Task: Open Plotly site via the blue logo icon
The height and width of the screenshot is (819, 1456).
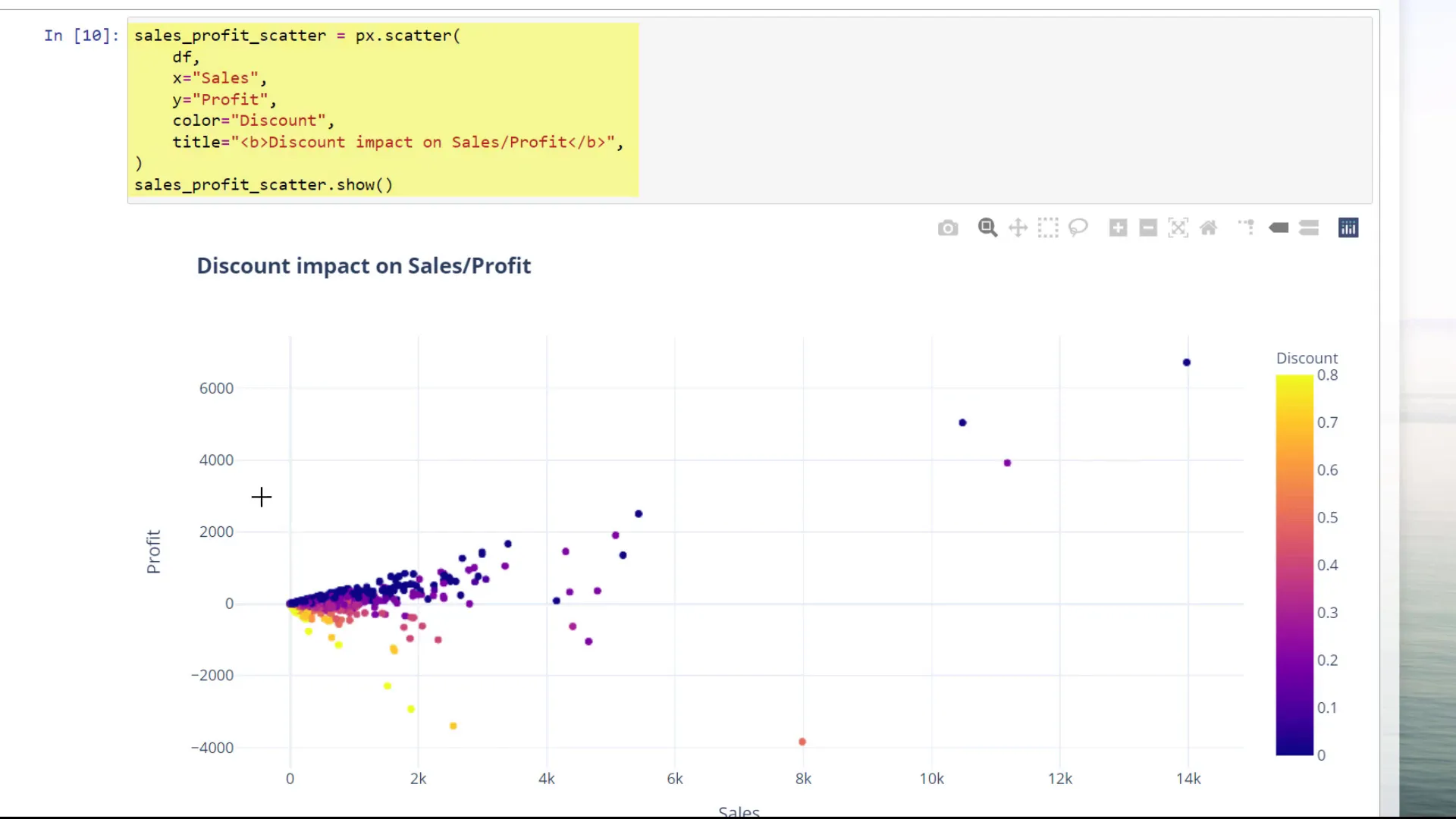Action: pyautogui.click(x=1348, y=227)
